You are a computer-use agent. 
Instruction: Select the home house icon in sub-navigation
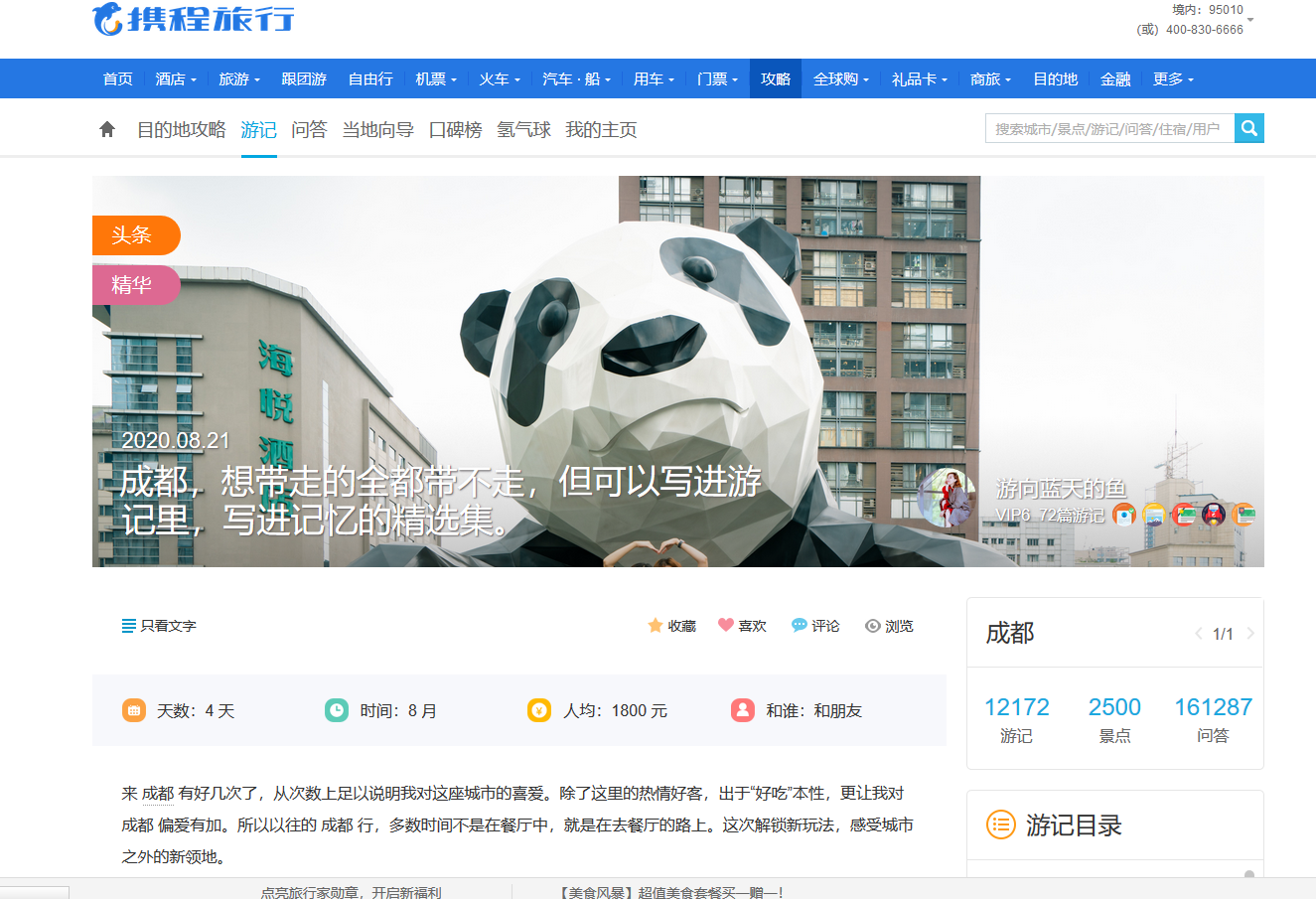click(x=106, y=128)
